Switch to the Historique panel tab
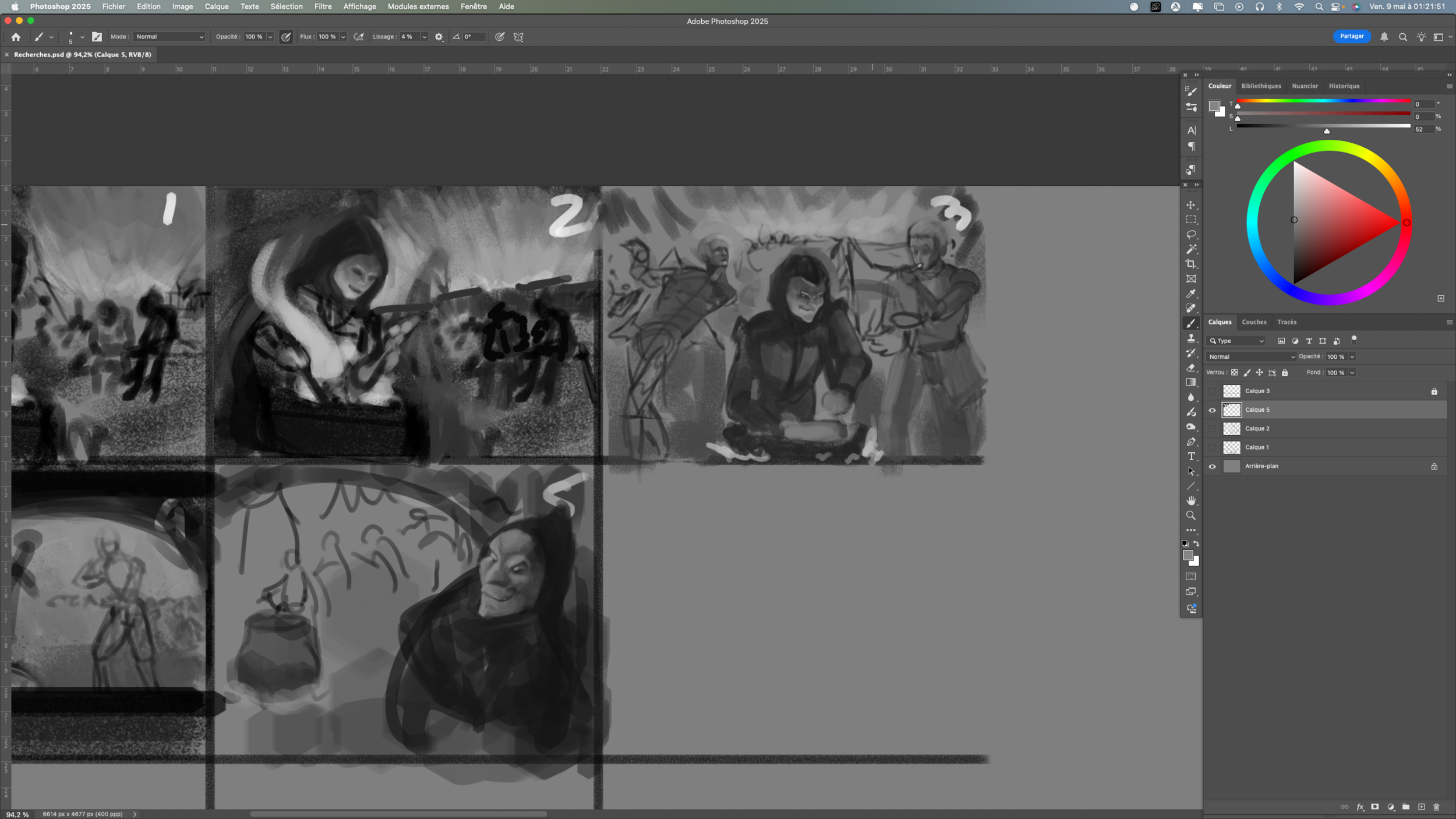 [1344, 86]
